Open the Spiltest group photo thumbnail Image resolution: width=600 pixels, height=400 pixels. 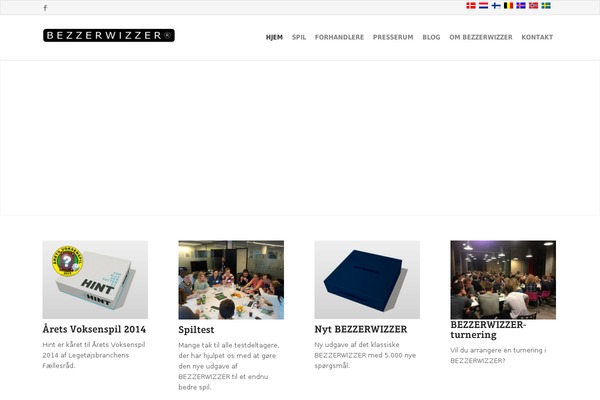tap(231, 280)
